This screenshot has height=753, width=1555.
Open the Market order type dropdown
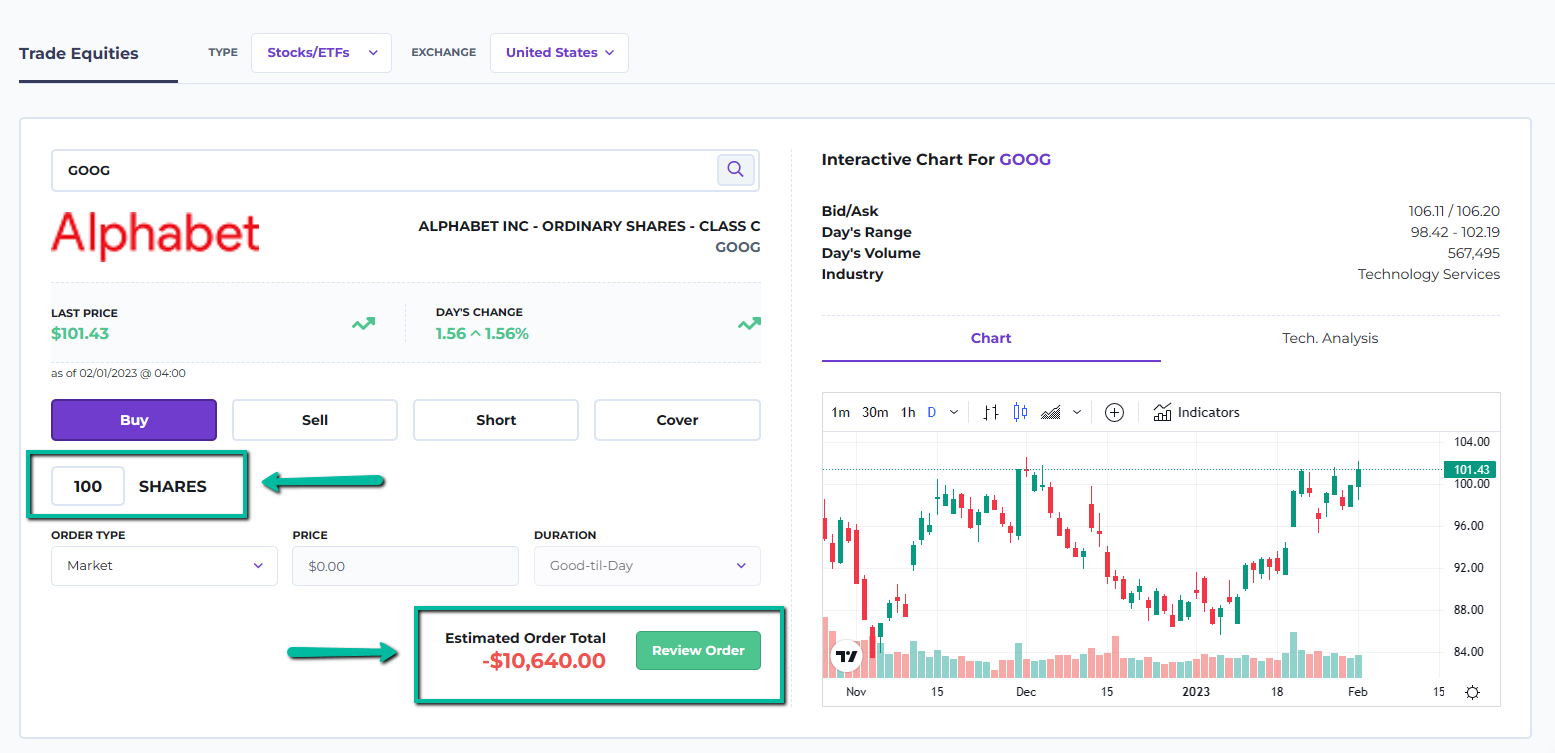coord(164,566)
